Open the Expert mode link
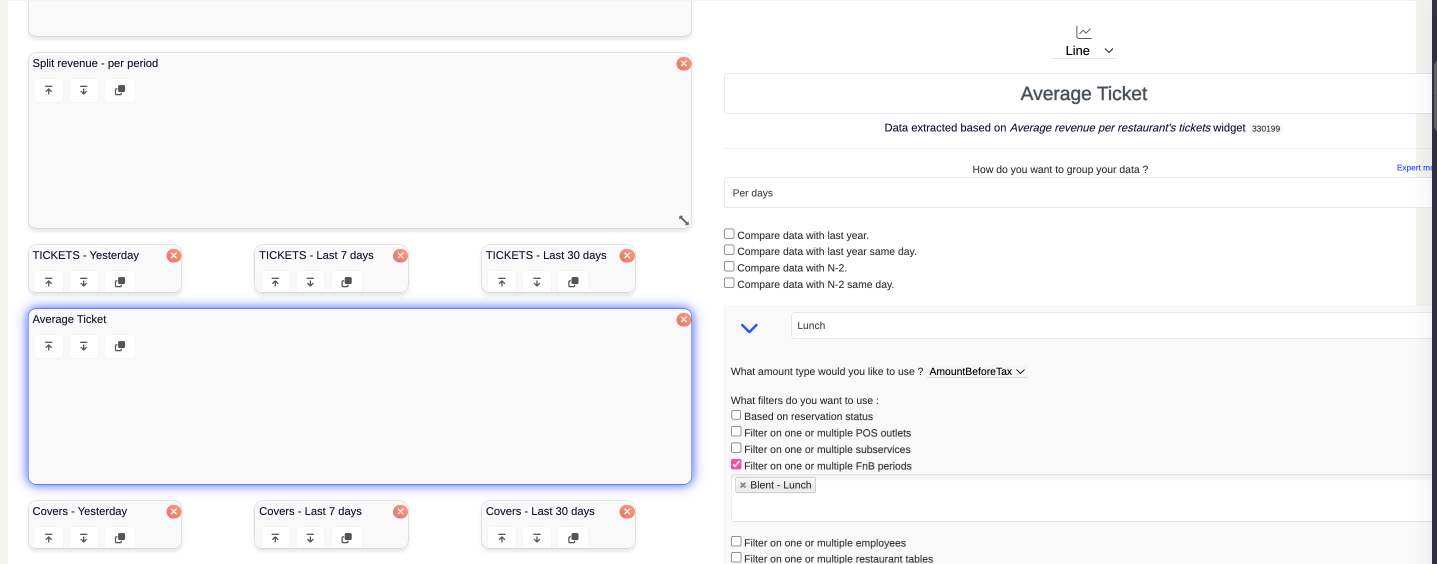This screenshot has width=1437, height=564. tap(1416, 168)
